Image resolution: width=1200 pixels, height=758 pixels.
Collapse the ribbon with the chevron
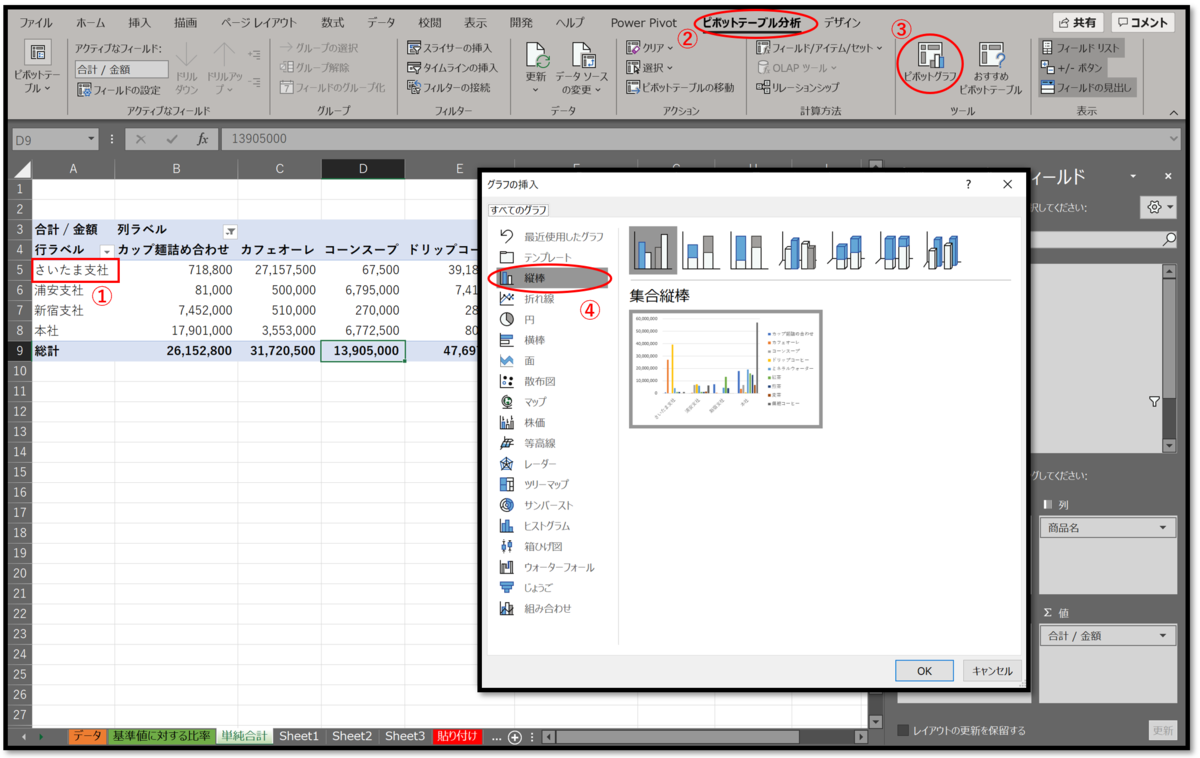click(1174, 113)
